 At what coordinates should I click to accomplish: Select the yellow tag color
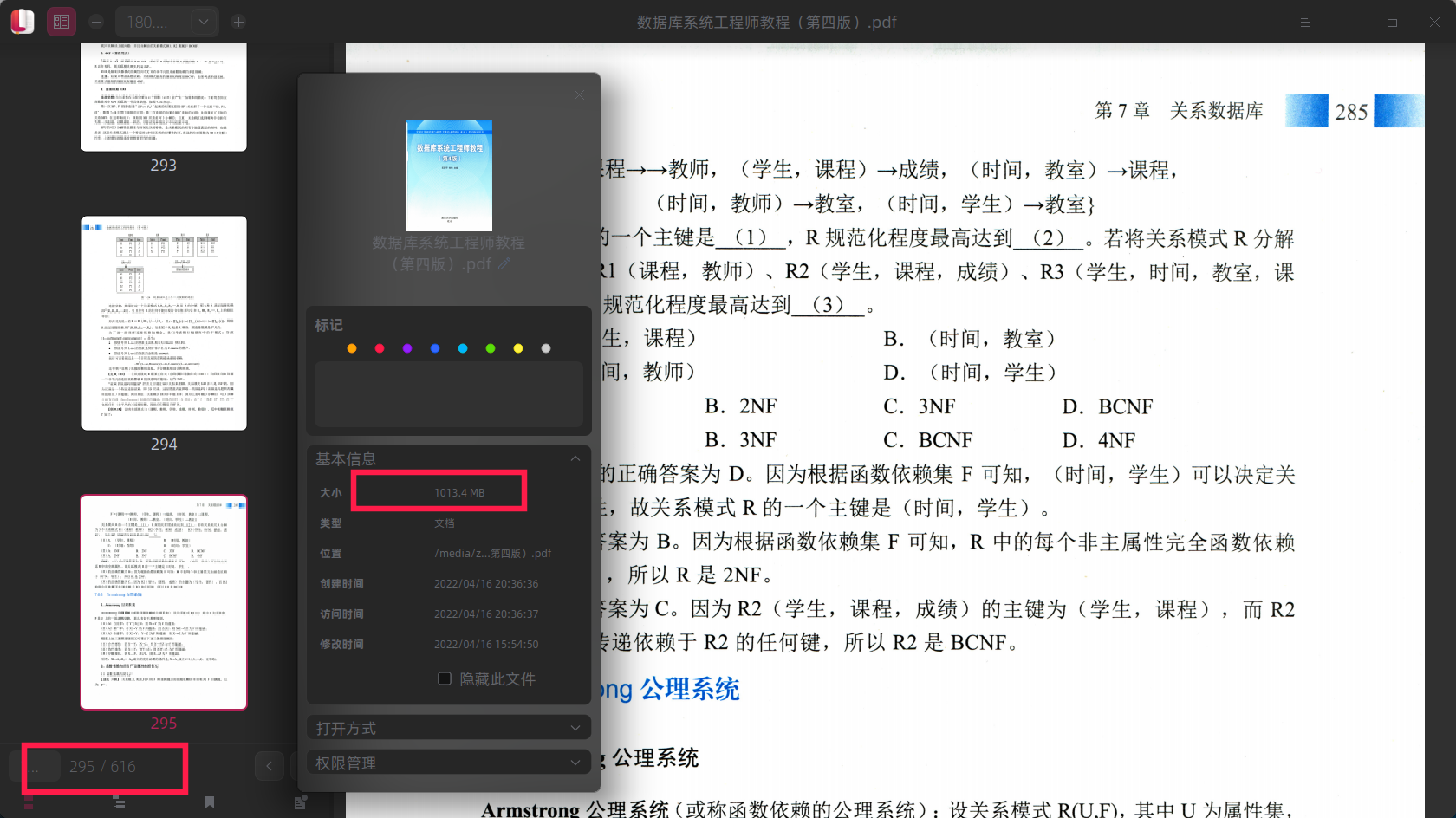(517, 347)
